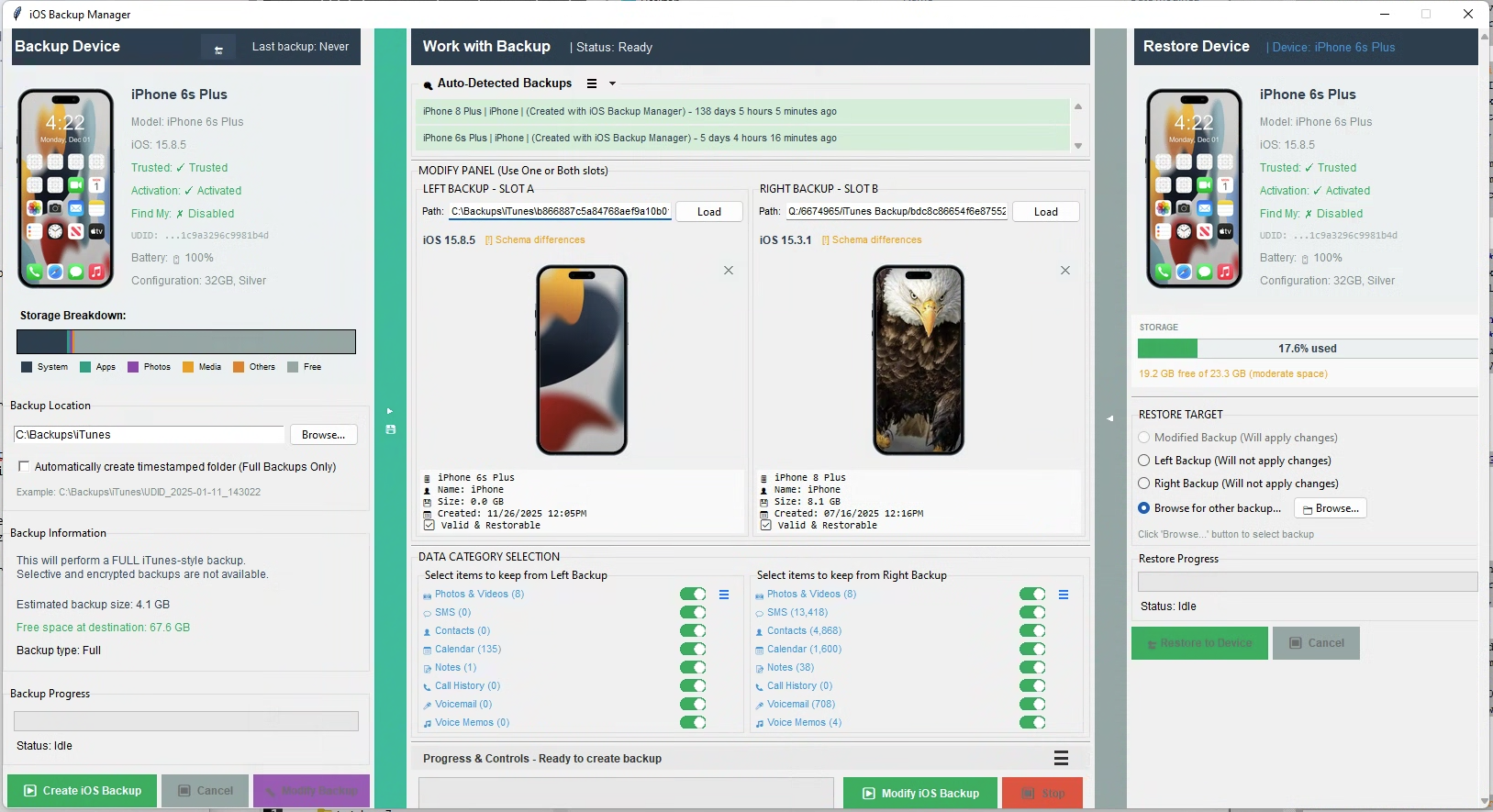The image size is (1493, 812).
Task: Click the Restore to Device button
Action: pyautogui.click(x=1200, y=643)
